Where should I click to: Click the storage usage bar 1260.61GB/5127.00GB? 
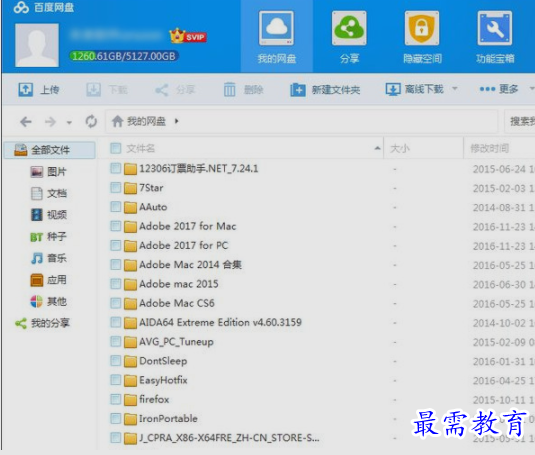(x=124, y=56)
